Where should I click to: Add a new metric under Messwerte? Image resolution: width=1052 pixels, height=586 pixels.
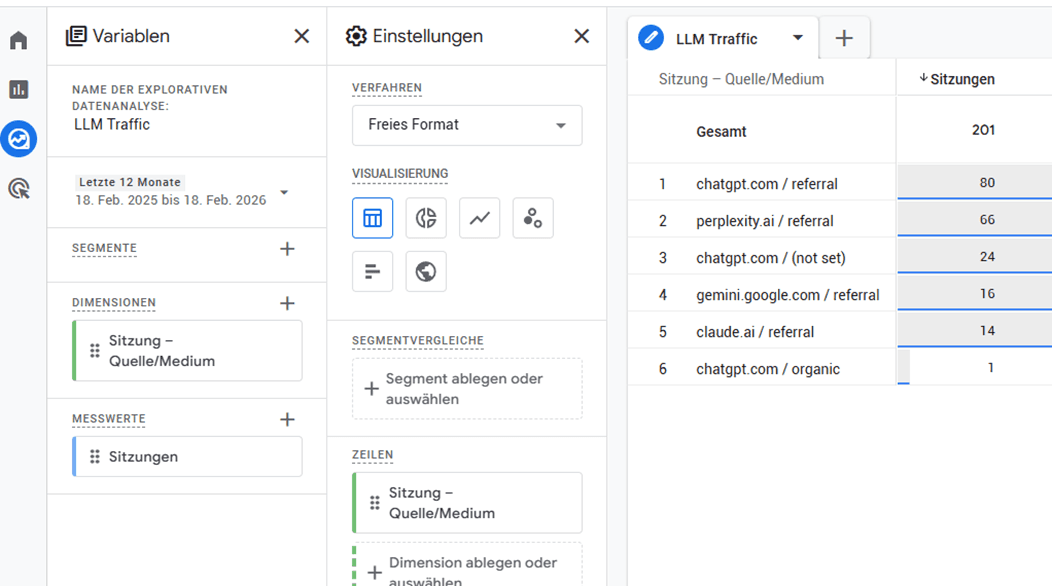[287, 420]
